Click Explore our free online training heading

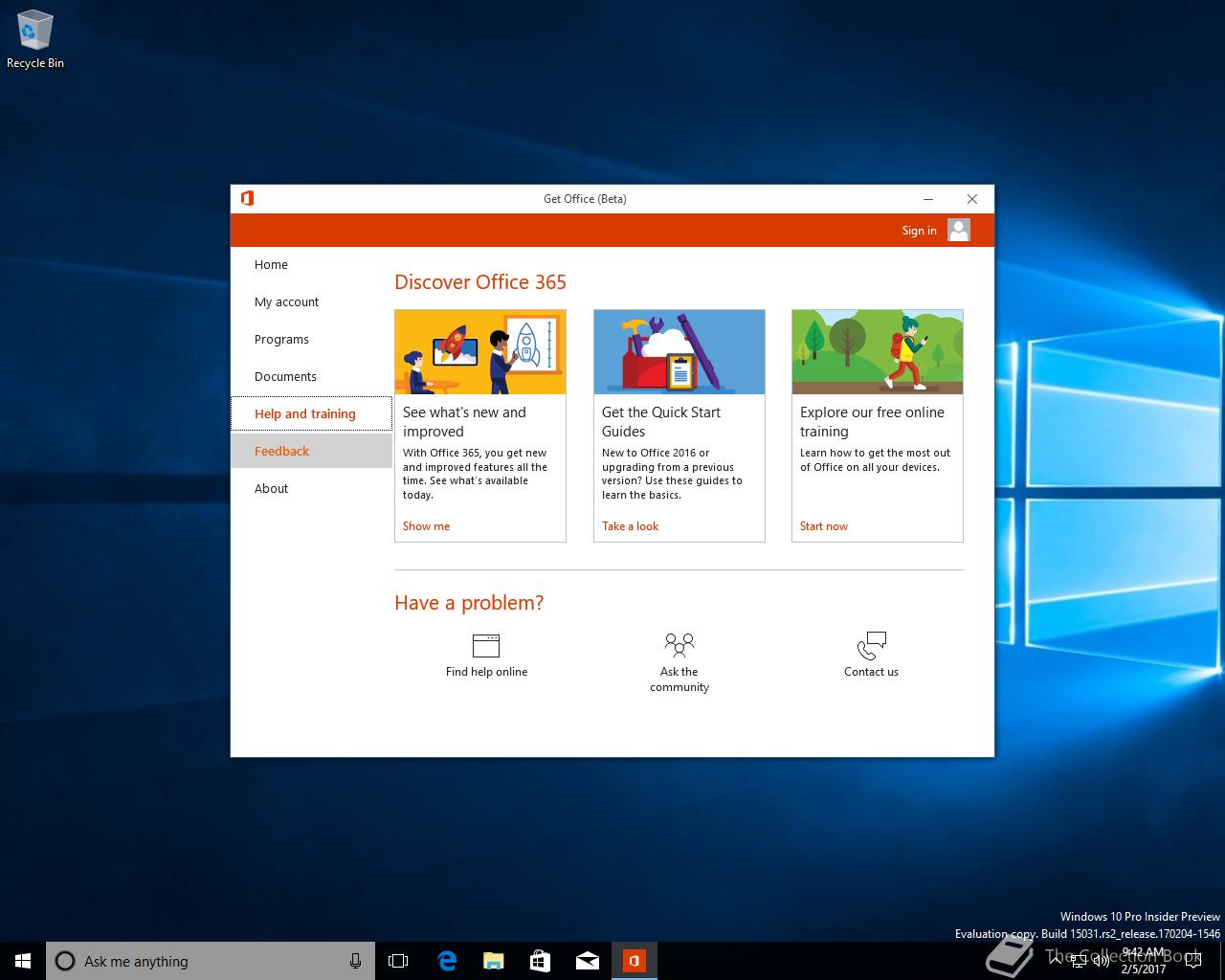(x=872, y=422)
